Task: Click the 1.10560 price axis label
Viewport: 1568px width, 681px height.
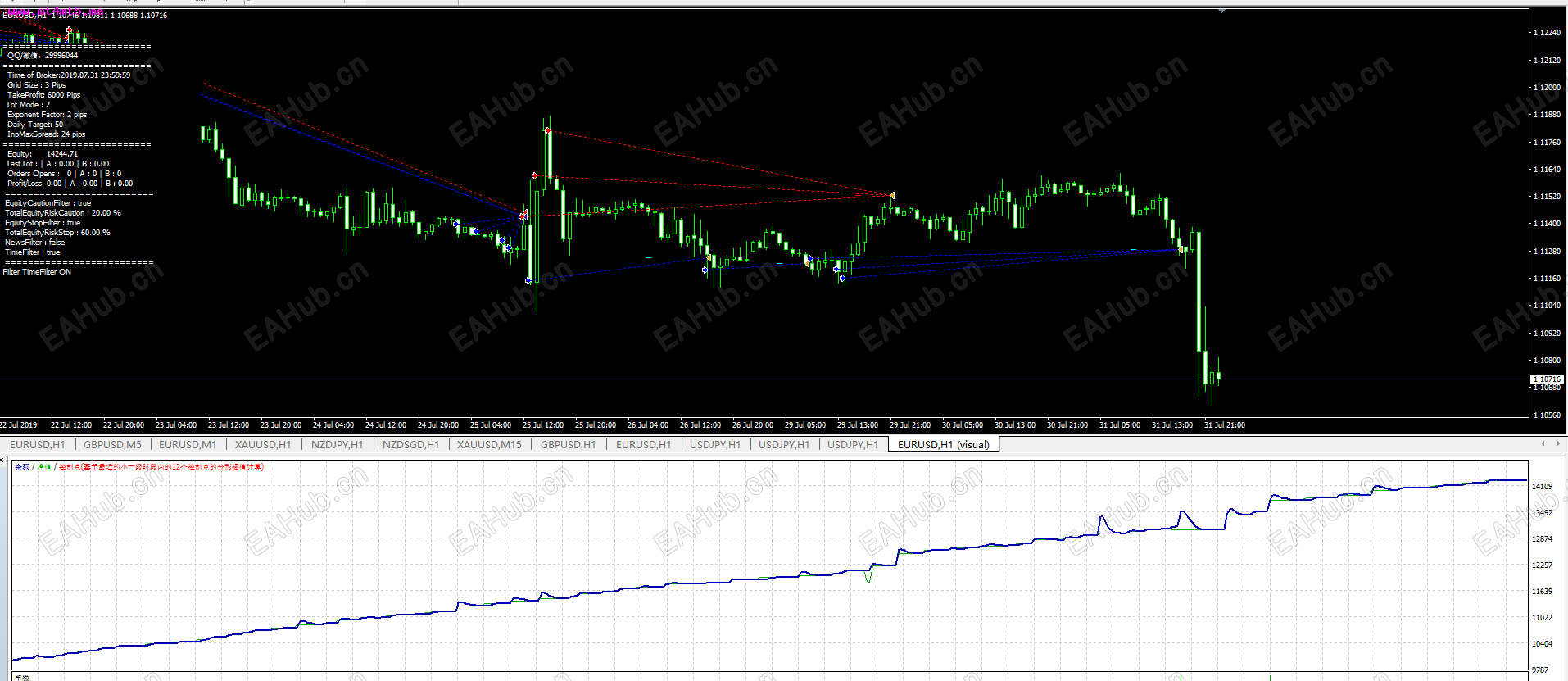Action: [x=1547, y=415]
